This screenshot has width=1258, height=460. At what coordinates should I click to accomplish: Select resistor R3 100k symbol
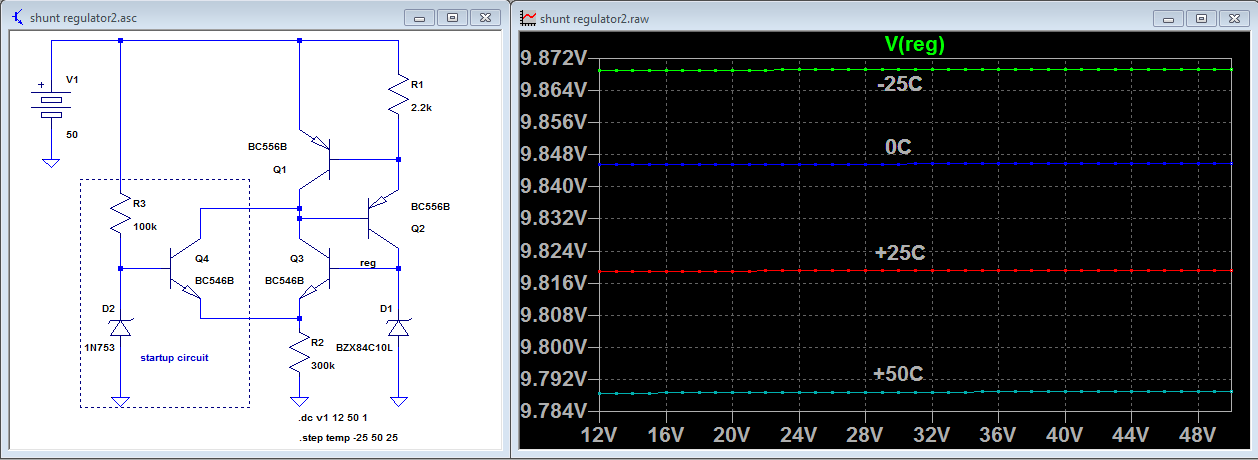click(121, 214)
